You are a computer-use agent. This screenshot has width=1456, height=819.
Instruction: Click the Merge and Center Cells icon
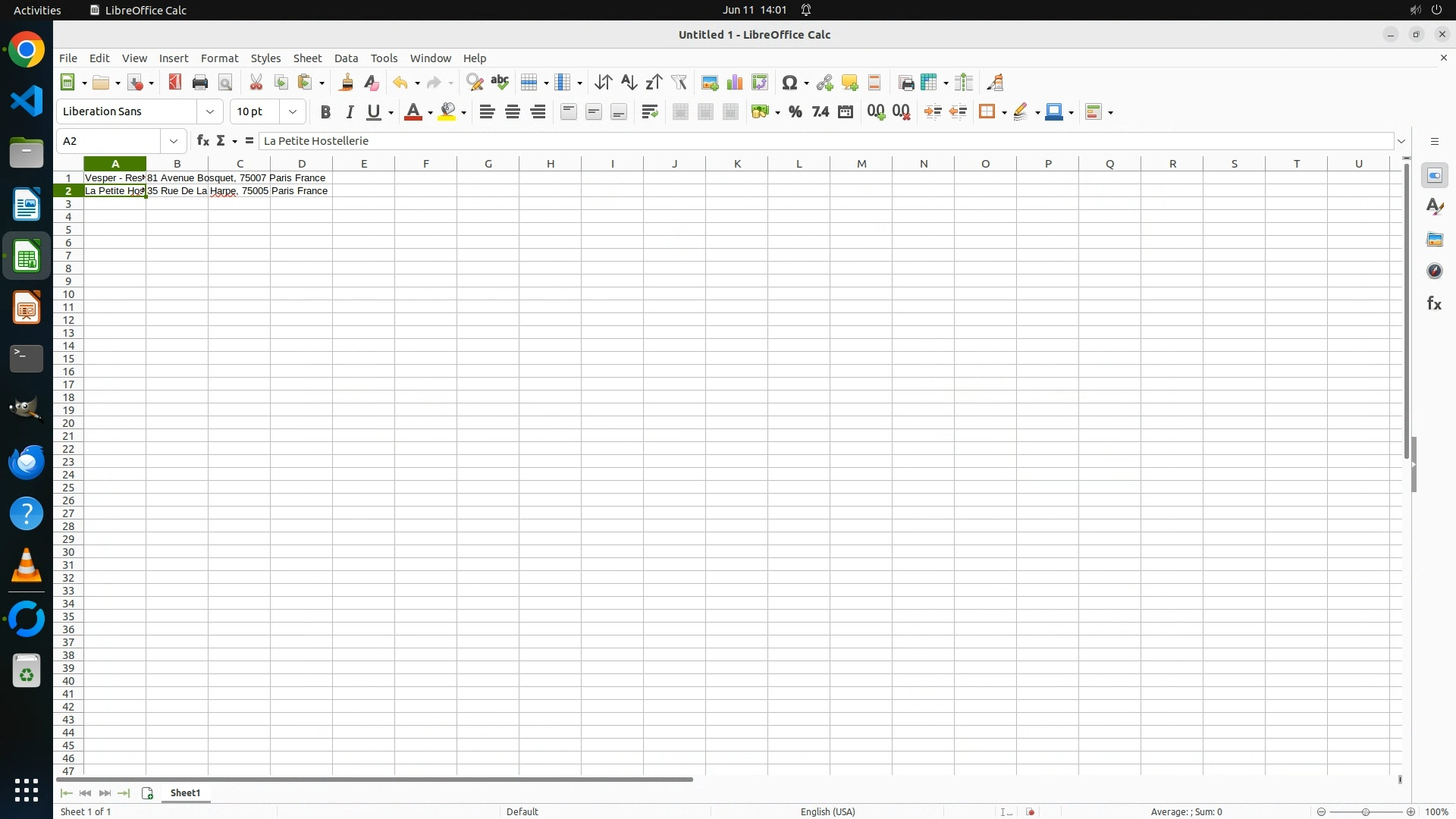click(680, 112)
